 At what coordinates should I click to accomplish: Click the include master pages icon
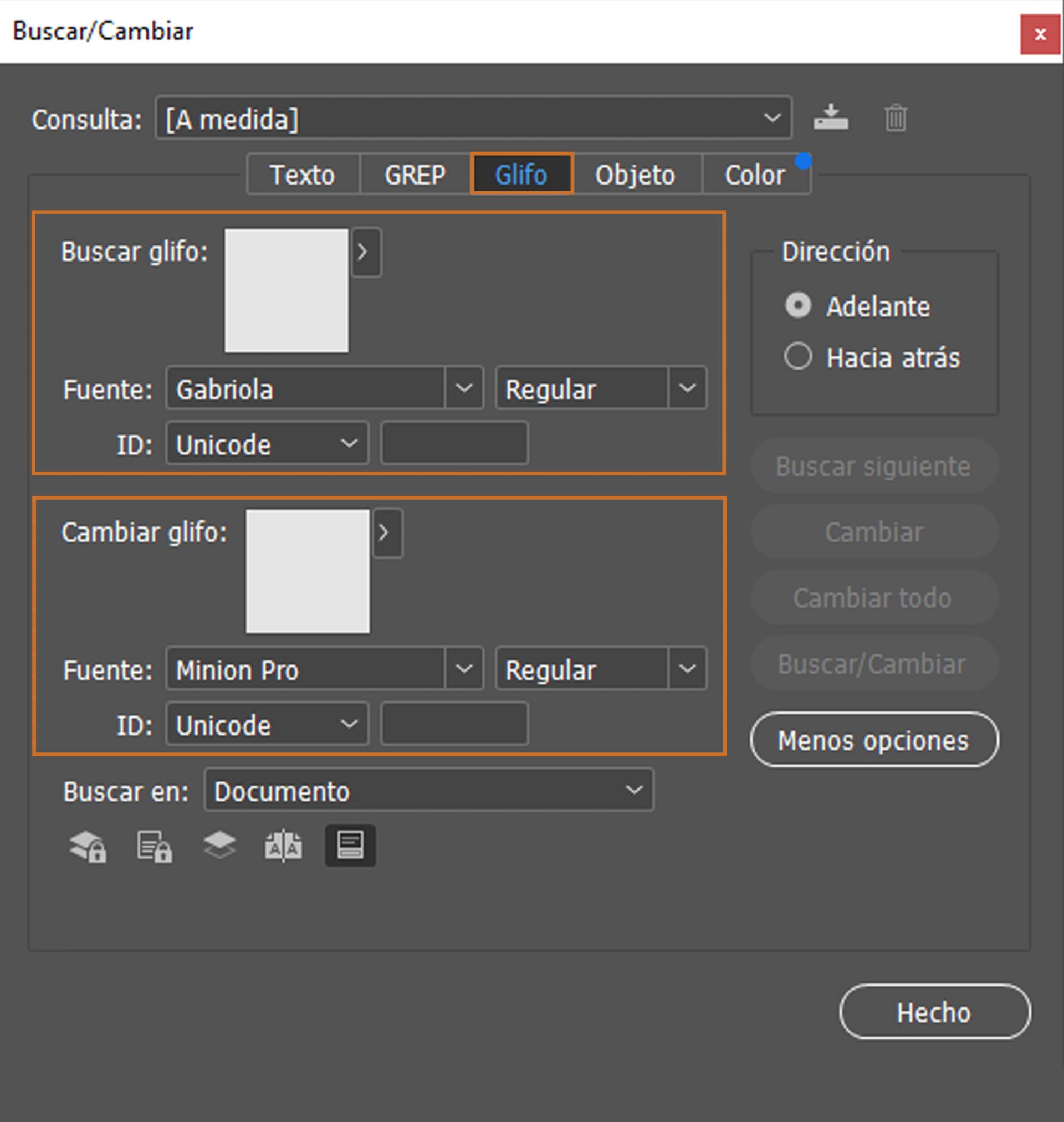point(284,846)
